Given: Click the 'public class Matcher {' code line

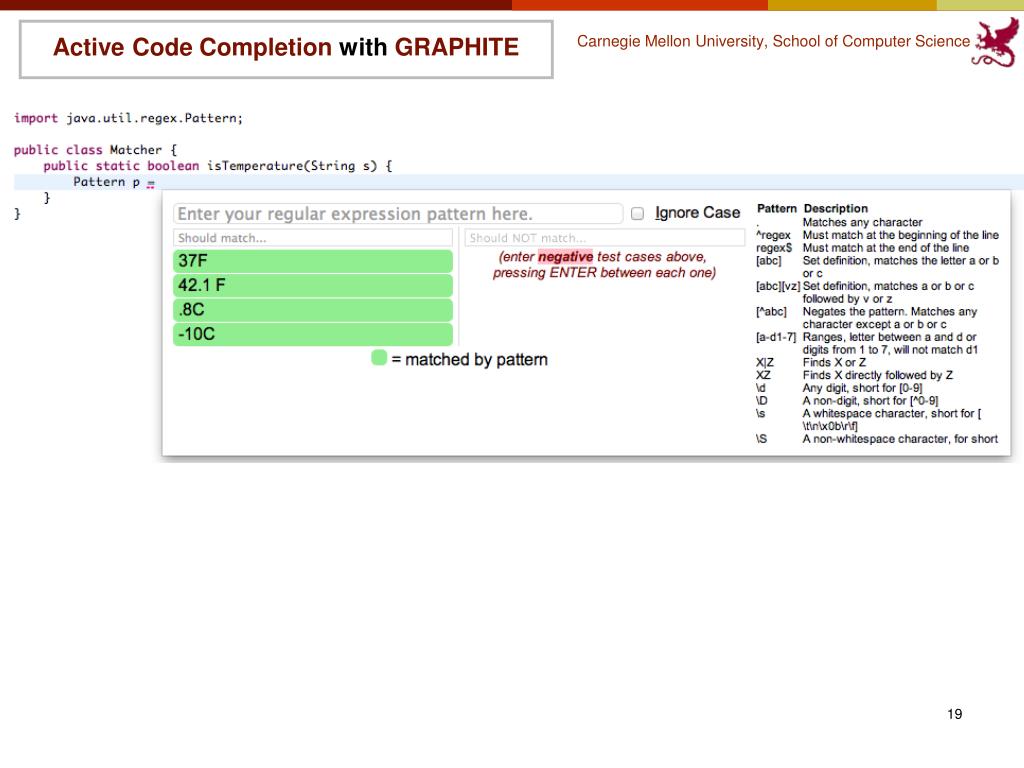Looking at the screenshot, I should (x=95, y=150).
